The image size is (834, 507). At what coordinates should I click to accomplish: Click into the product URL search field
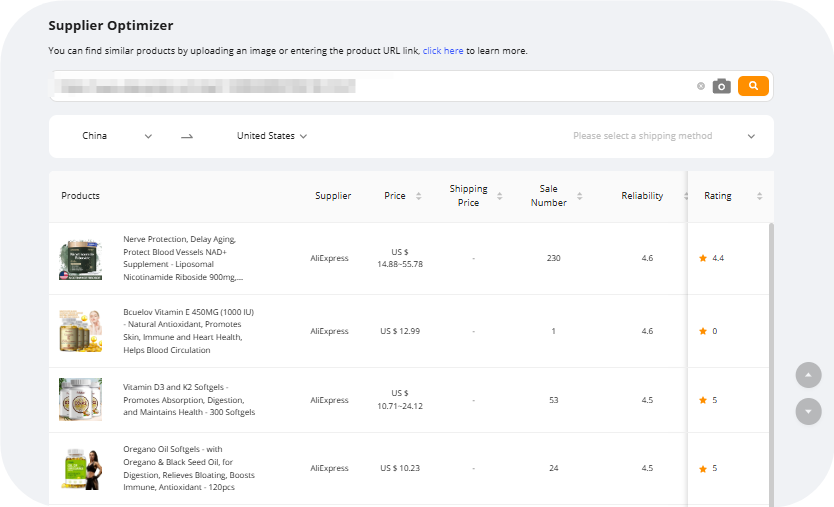pyautogui.click(x=370, y=86)
